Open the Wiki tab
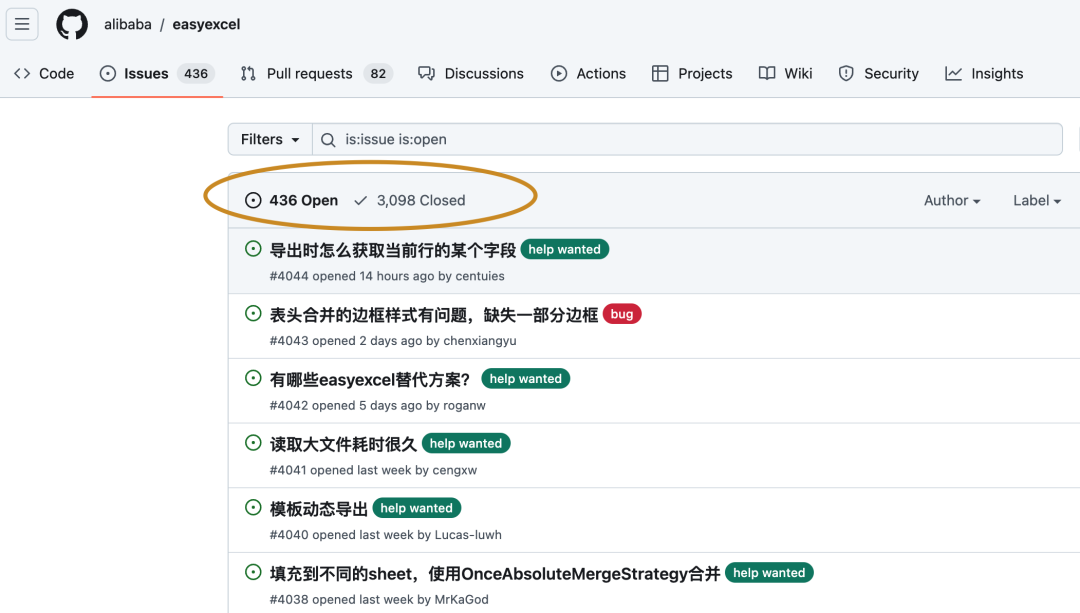Image resolution: width=1080 pixels, height=613 pixels. click(785, 74)
